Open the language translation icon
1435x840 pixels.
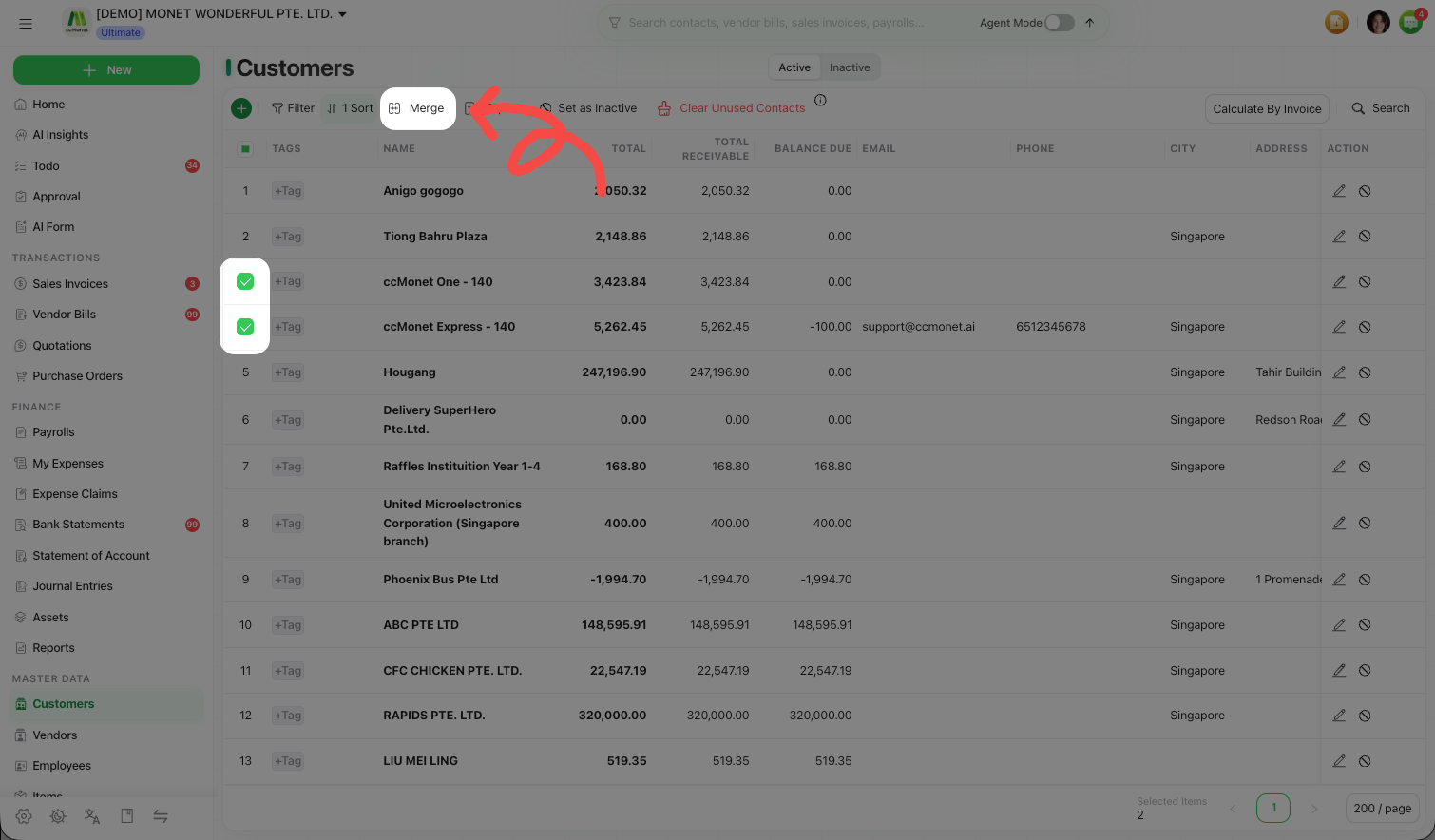(x=92, y=816)
